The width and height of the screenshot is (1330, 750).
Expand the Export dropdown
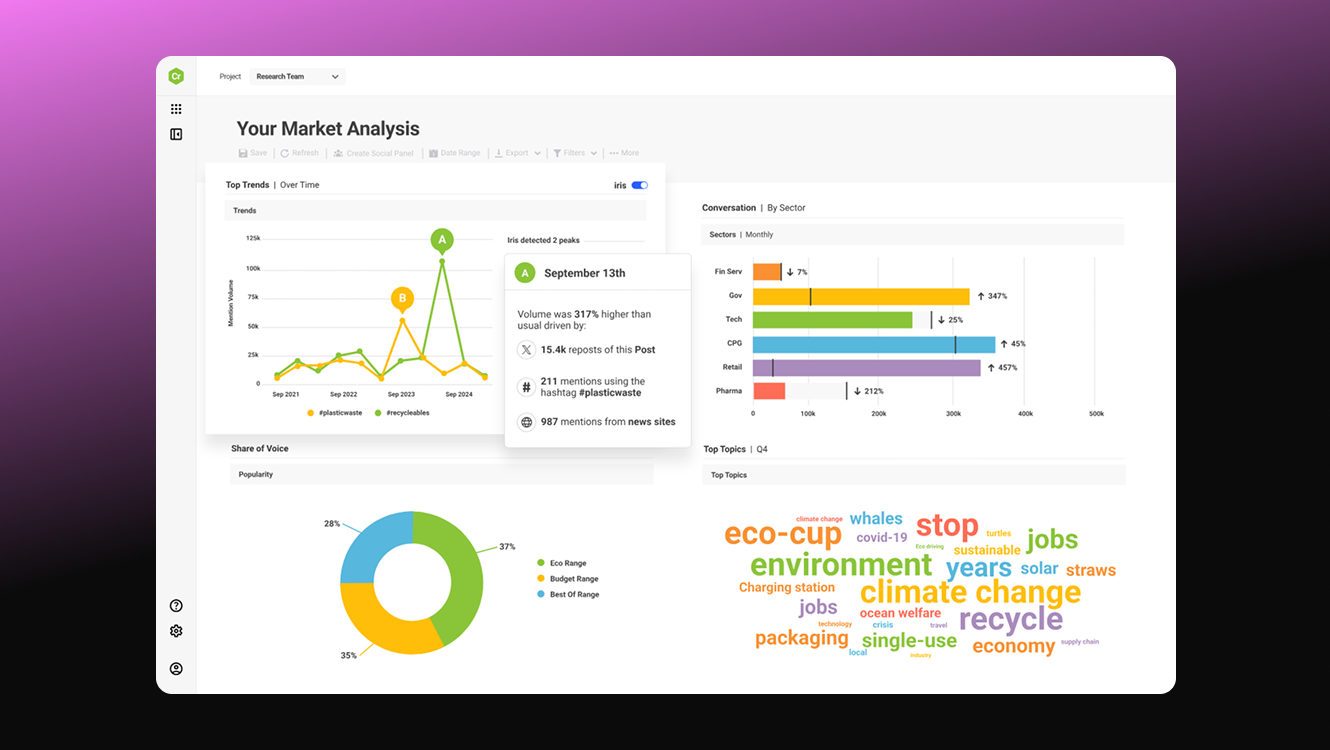pos(518,153)
